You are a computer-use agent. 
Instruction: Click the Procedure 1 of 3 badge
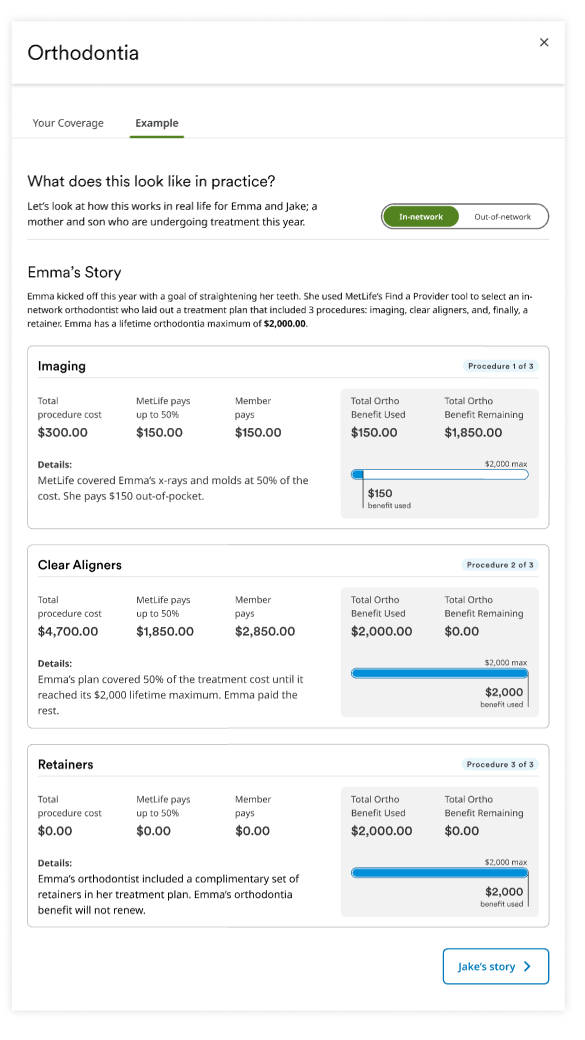click(x=501, y=366)
